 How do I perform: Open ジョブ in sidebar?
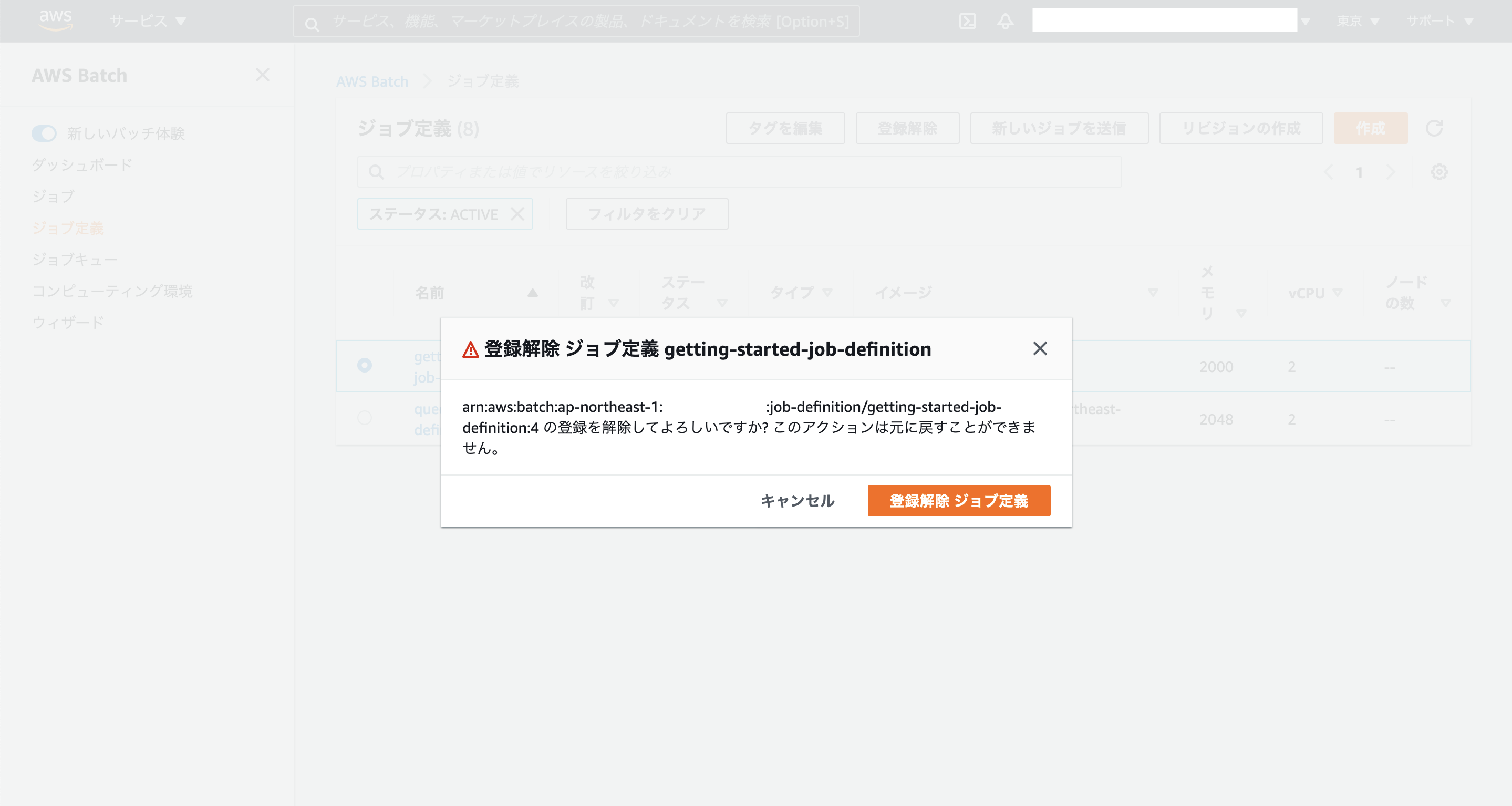[x=53, y=197]
